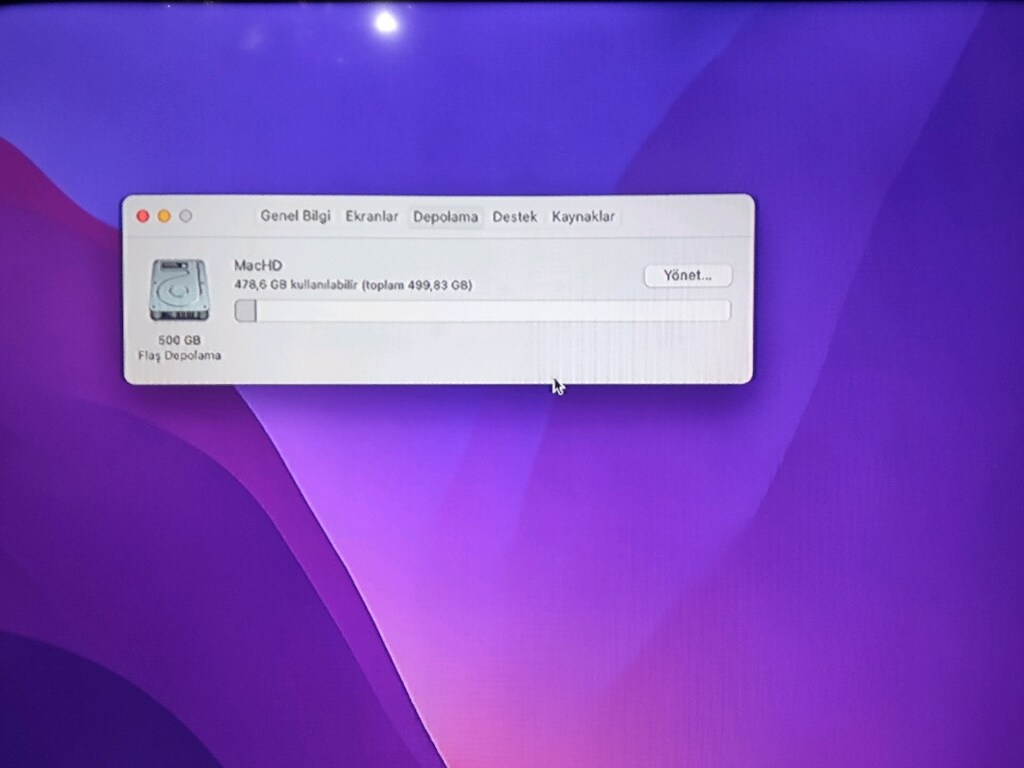Click the MacHD volume name

coord(258,265)
